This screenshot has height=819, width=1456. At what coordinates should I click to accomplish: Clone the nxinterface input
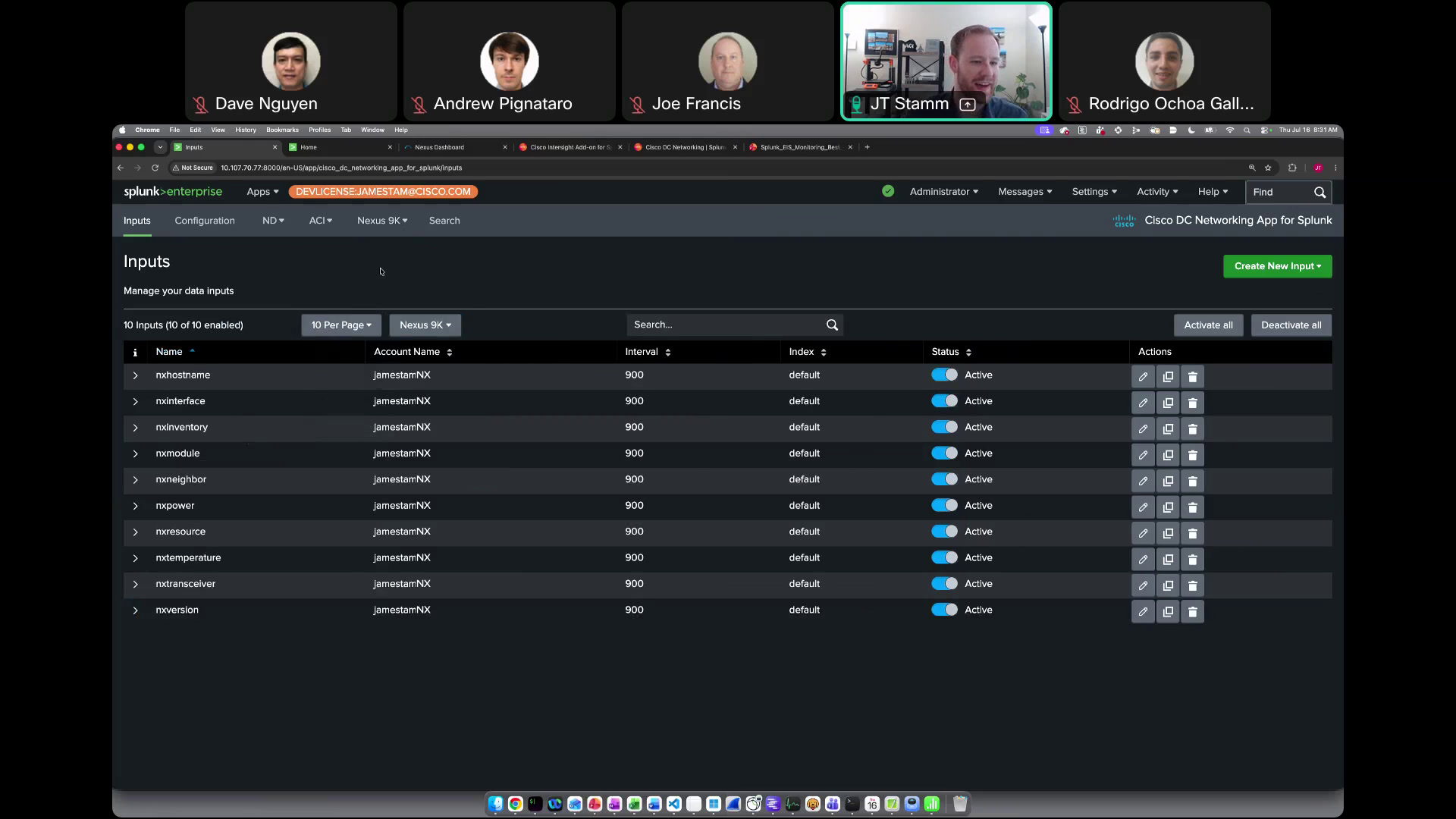click(x=1168, y=403)
